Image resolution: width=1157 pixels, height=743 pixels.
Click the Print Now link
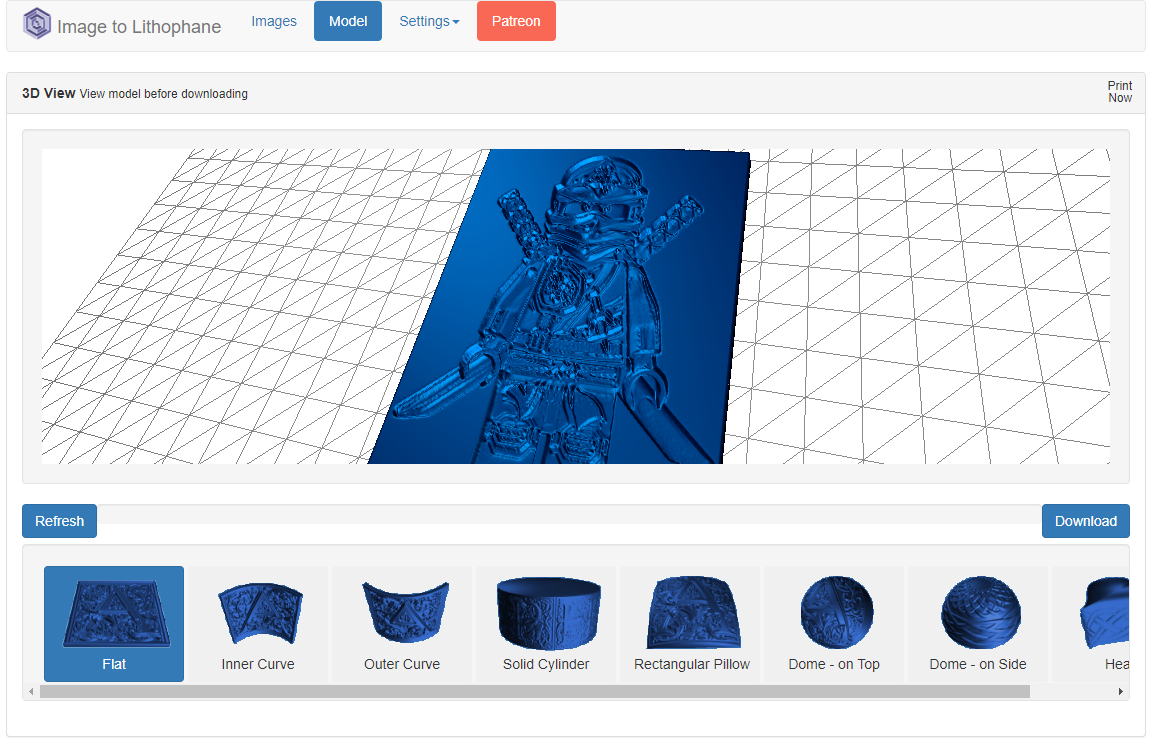1119,91
